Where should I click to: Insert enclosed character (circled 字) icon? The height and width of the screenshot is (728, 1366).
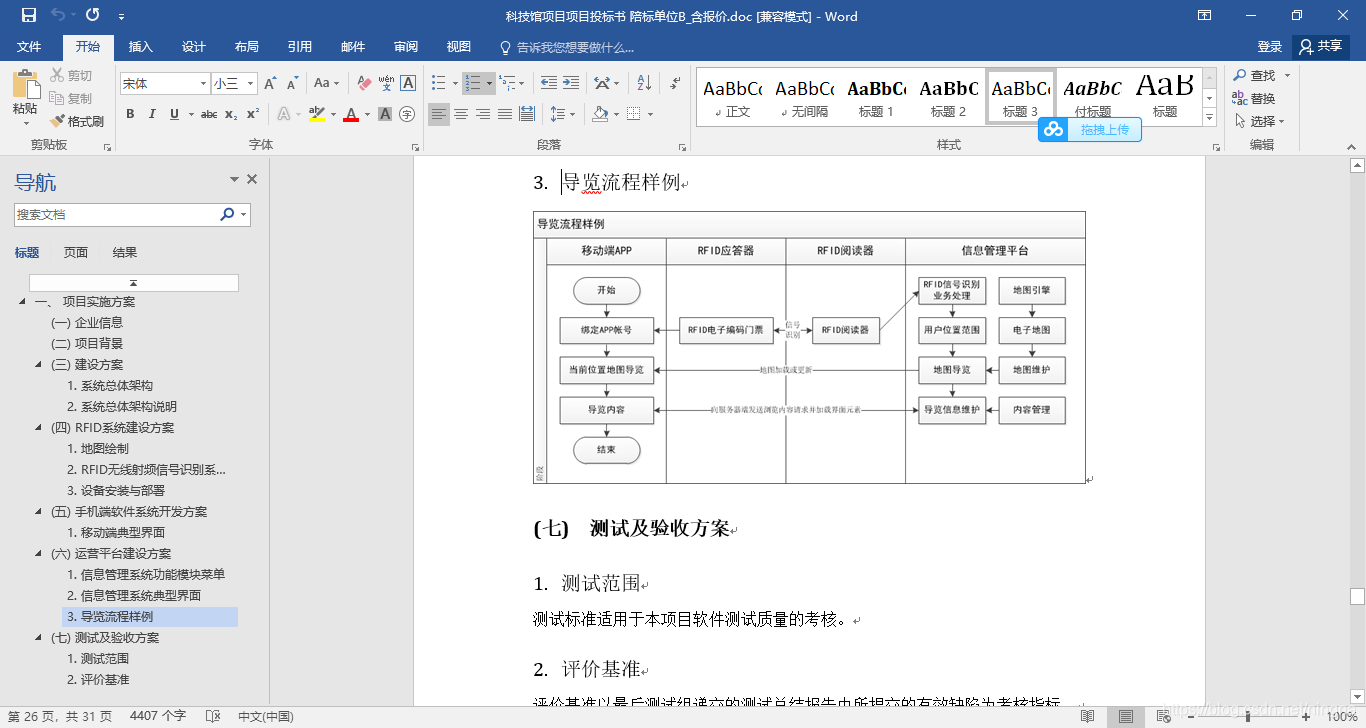coord(407,114)
